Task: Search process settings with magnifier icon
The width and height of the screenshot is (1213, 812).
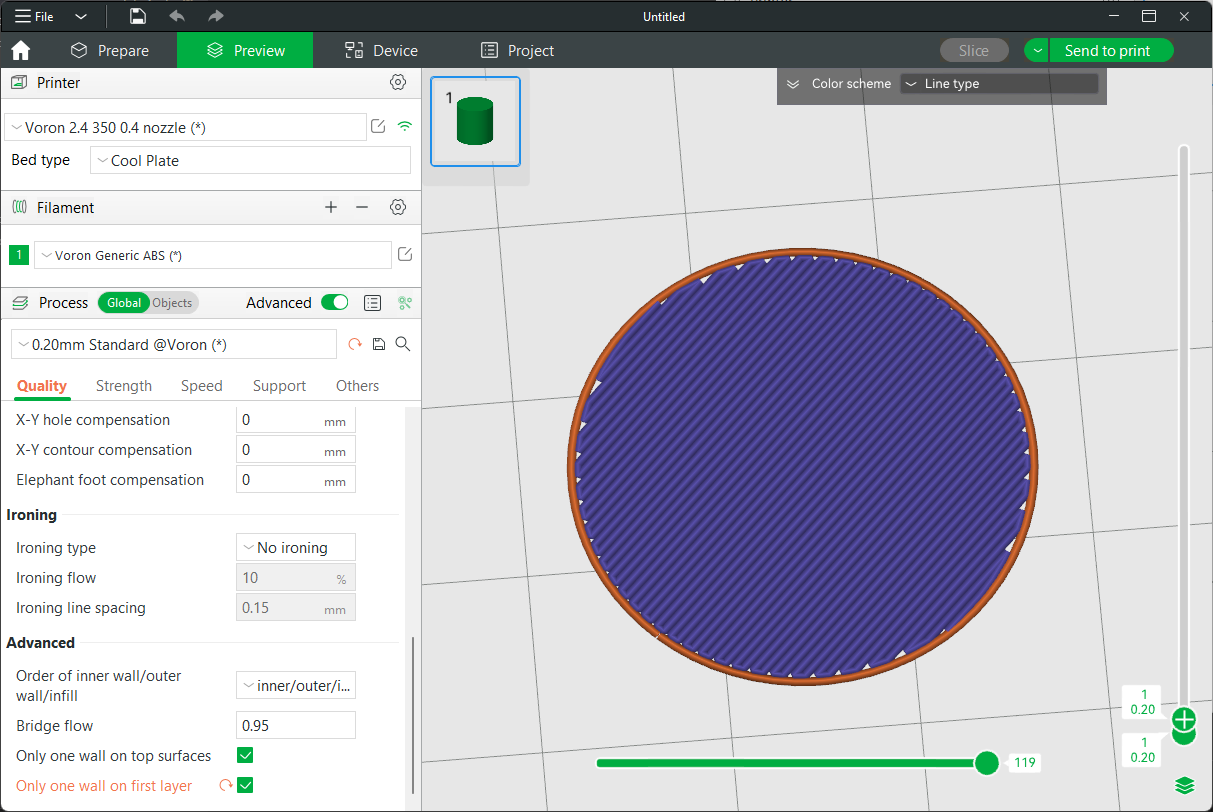Action: (403, 344)
